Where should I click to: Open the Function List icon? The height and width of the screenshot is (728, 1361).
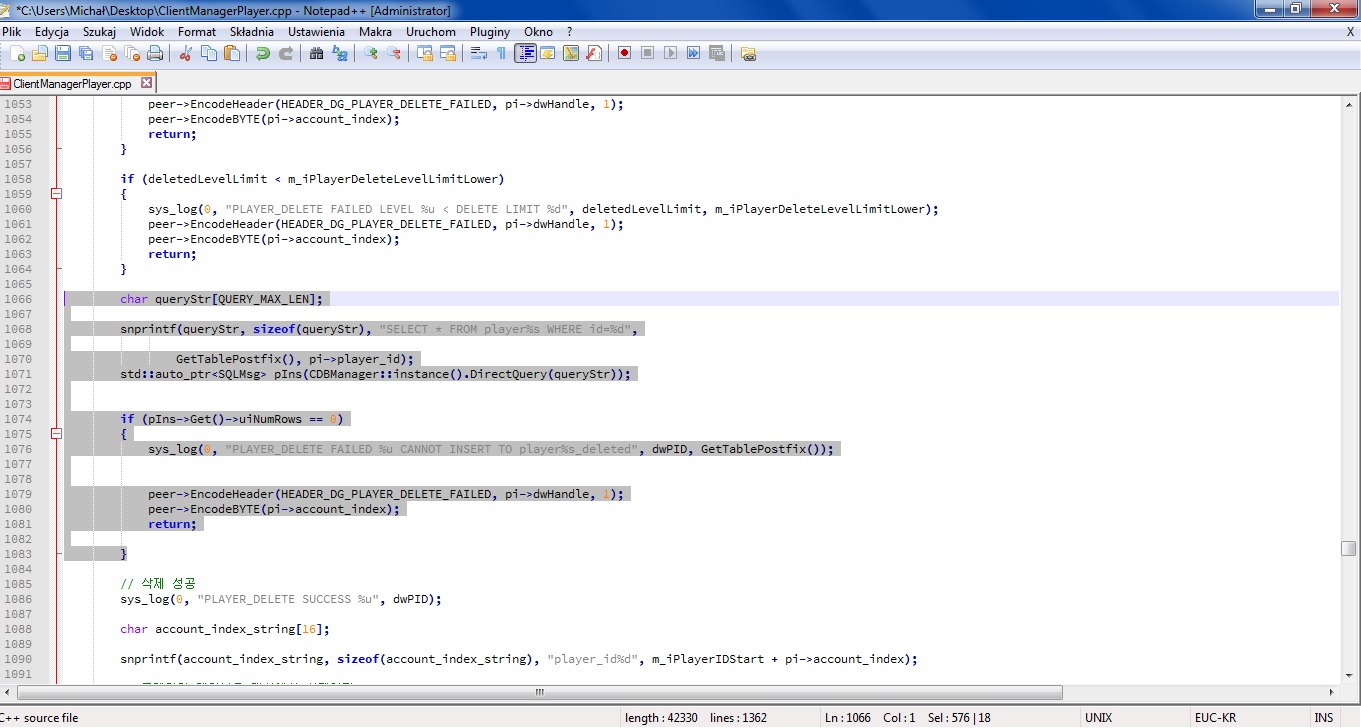coord(594,53)
